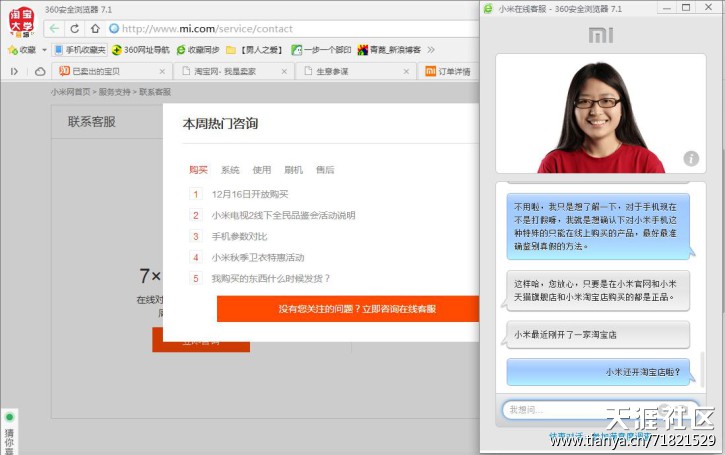Viewport: 725px width, 455px height.
Task: Click the 360 browser icon in chat title bar
Action: point(488,8)
